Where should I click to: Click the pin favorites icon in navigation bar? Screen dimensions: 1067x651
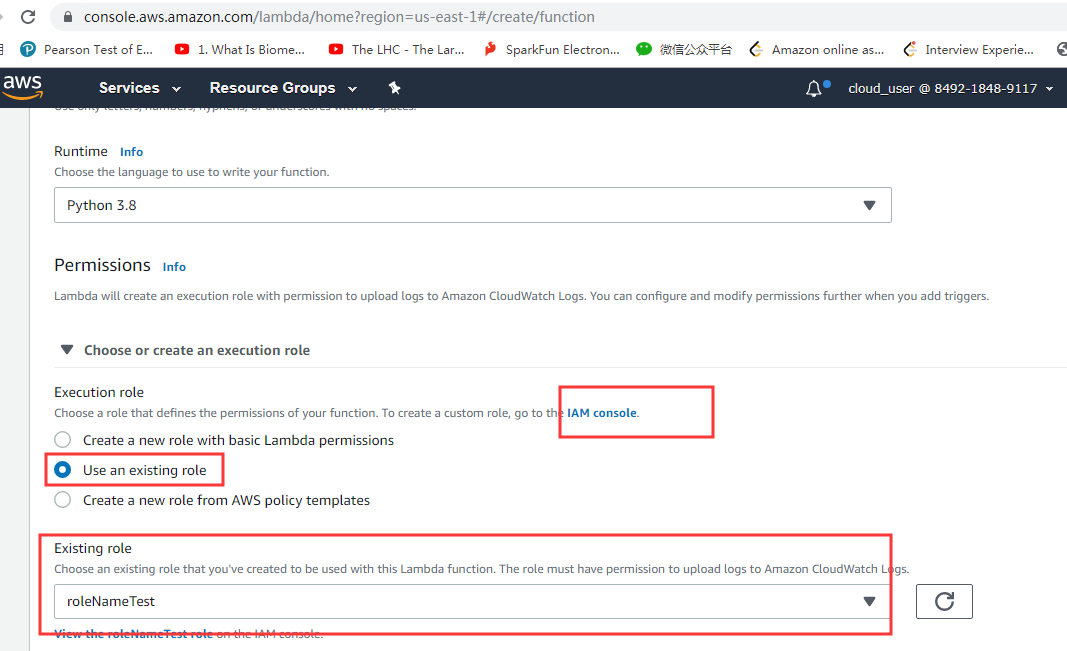tap(395, 88)
